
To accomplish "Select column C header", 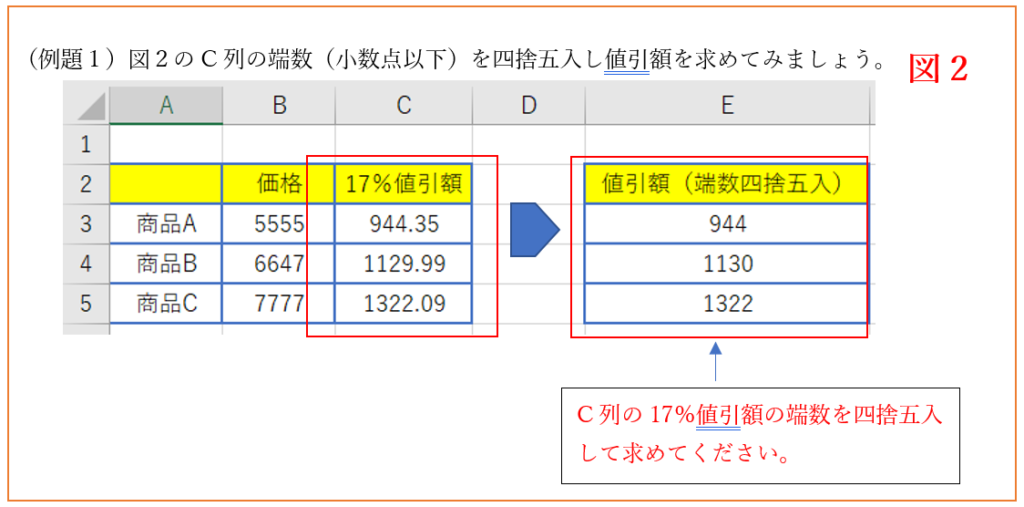I will point(403,105).
